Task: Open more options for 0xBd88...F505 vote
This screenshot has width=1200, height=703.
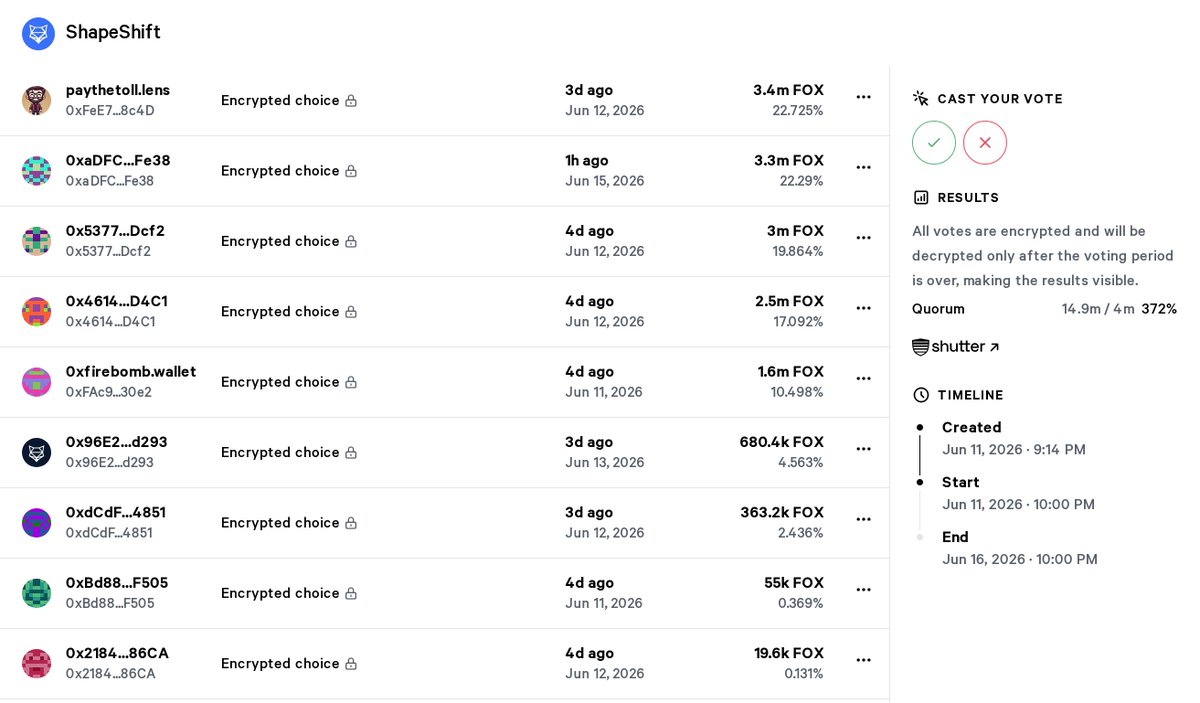Action: pos(864,589)
